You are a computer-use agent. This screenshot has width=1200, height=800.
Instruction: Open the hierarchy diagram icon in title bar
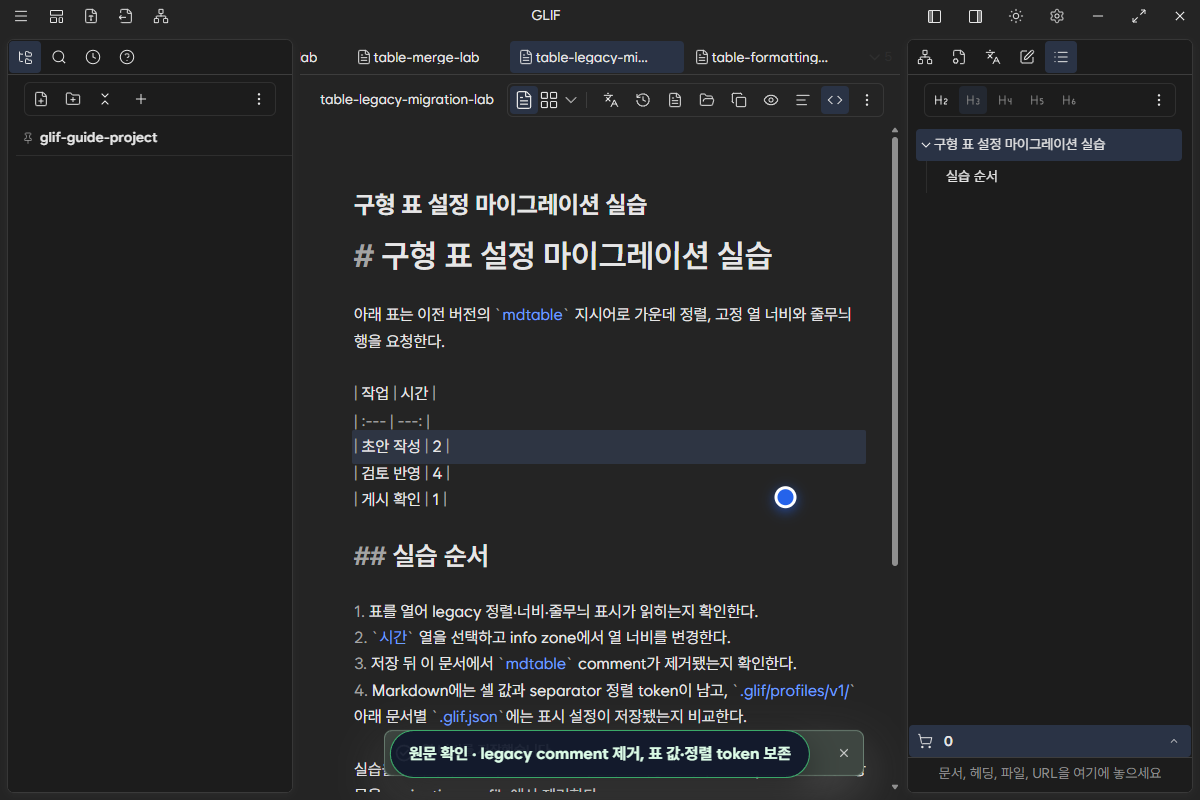161,16
